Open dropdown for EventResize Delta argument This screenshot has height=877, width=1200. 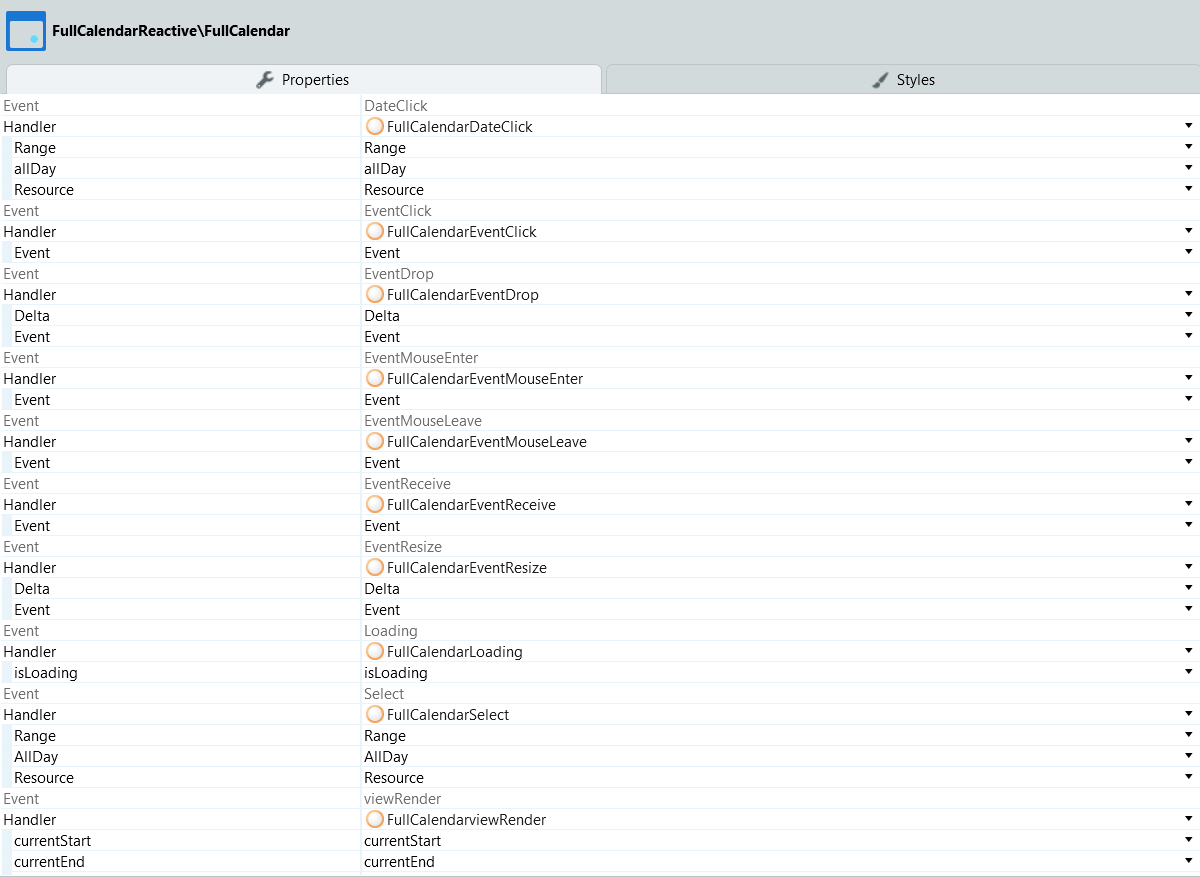coord(1188,588)
